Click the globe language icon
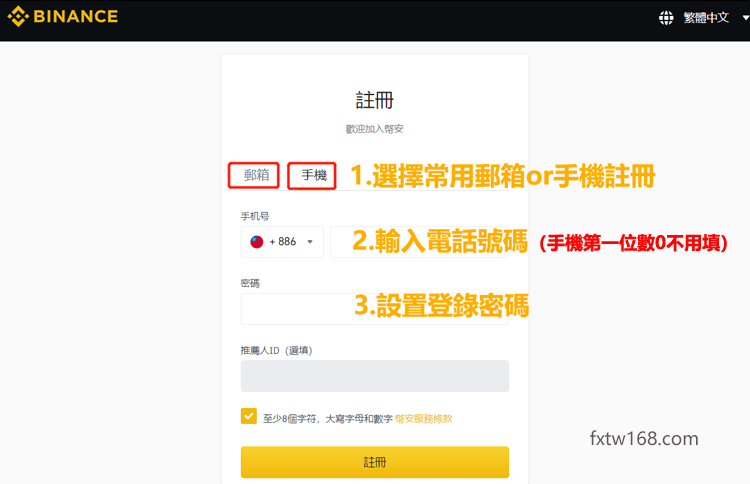Image resolution: width=750 pixels, height=484 pixels. [667, 18]
